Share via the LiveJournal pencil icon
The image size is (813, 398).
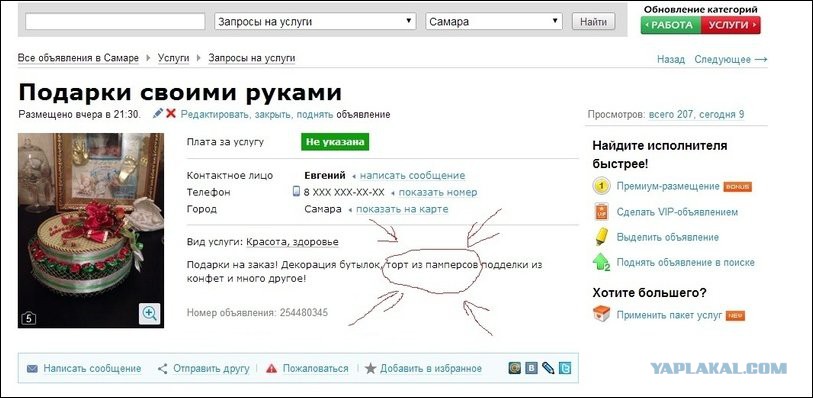[x=548, y=368]
